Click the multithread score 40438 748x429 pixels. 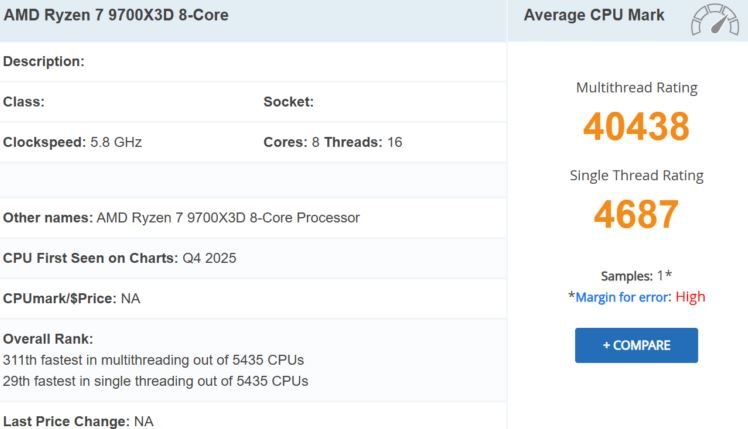636,127
